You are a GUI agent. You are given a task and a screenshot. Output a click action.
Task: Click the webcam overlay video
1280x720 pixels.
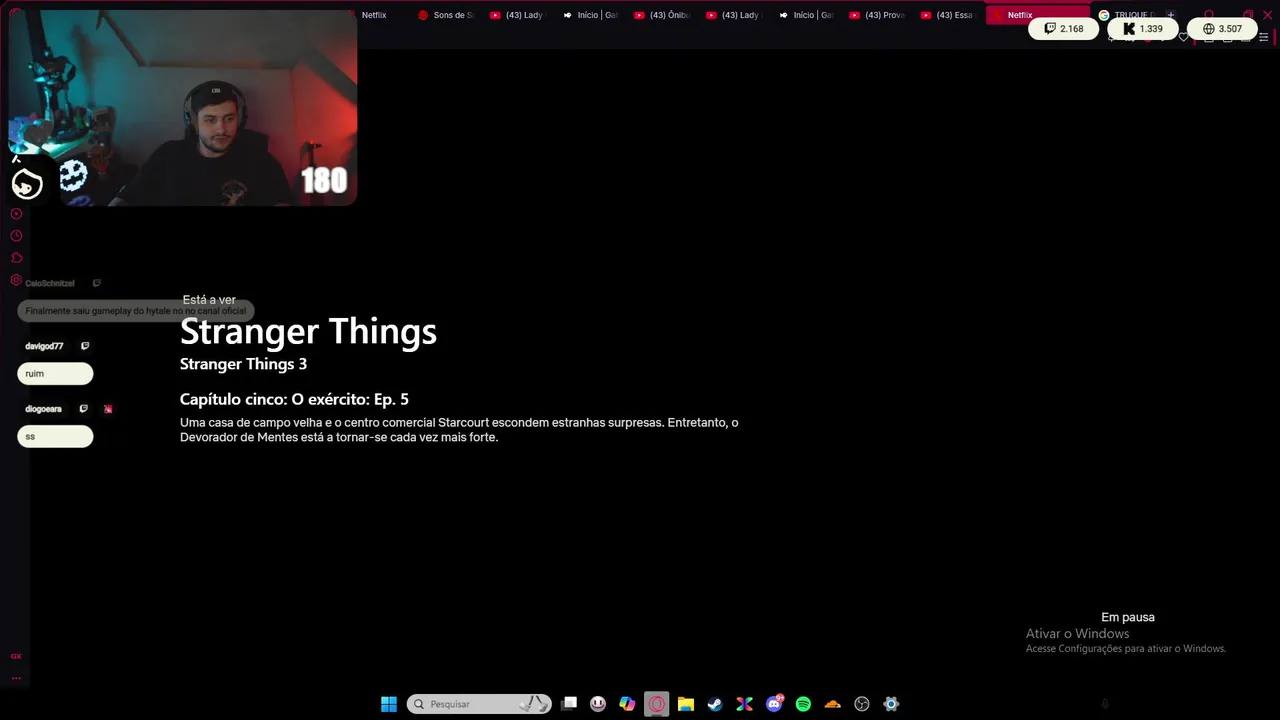(183, 108)
